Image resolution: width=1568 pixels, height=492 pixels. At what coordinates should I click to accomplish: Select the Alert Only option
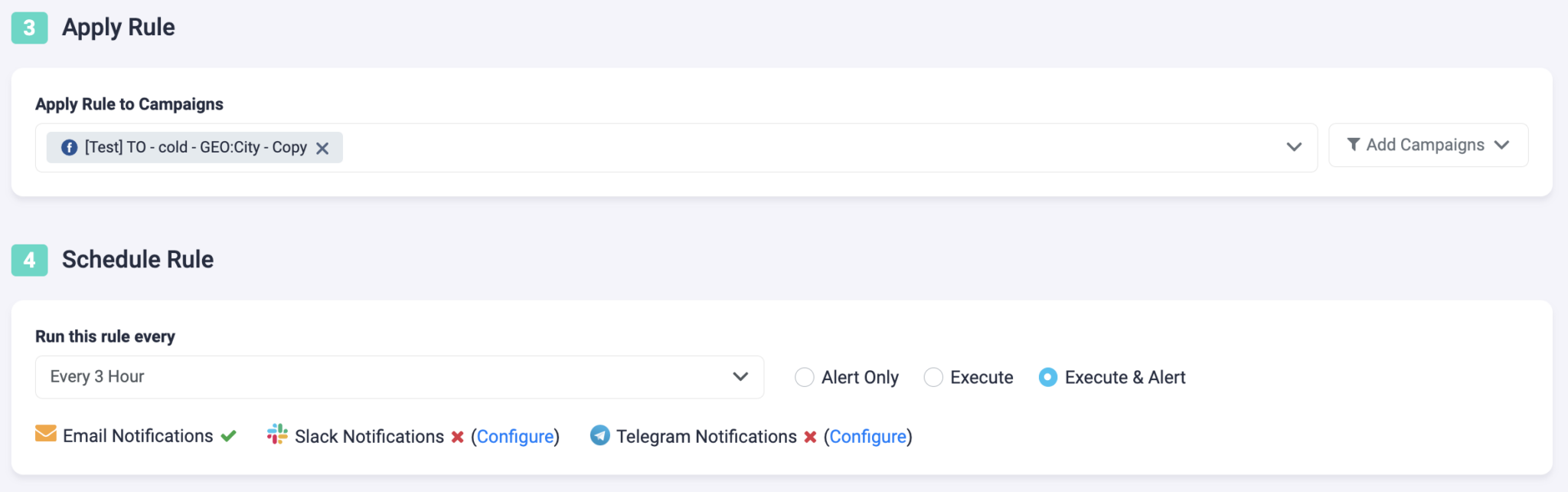[x=805, y=377]
